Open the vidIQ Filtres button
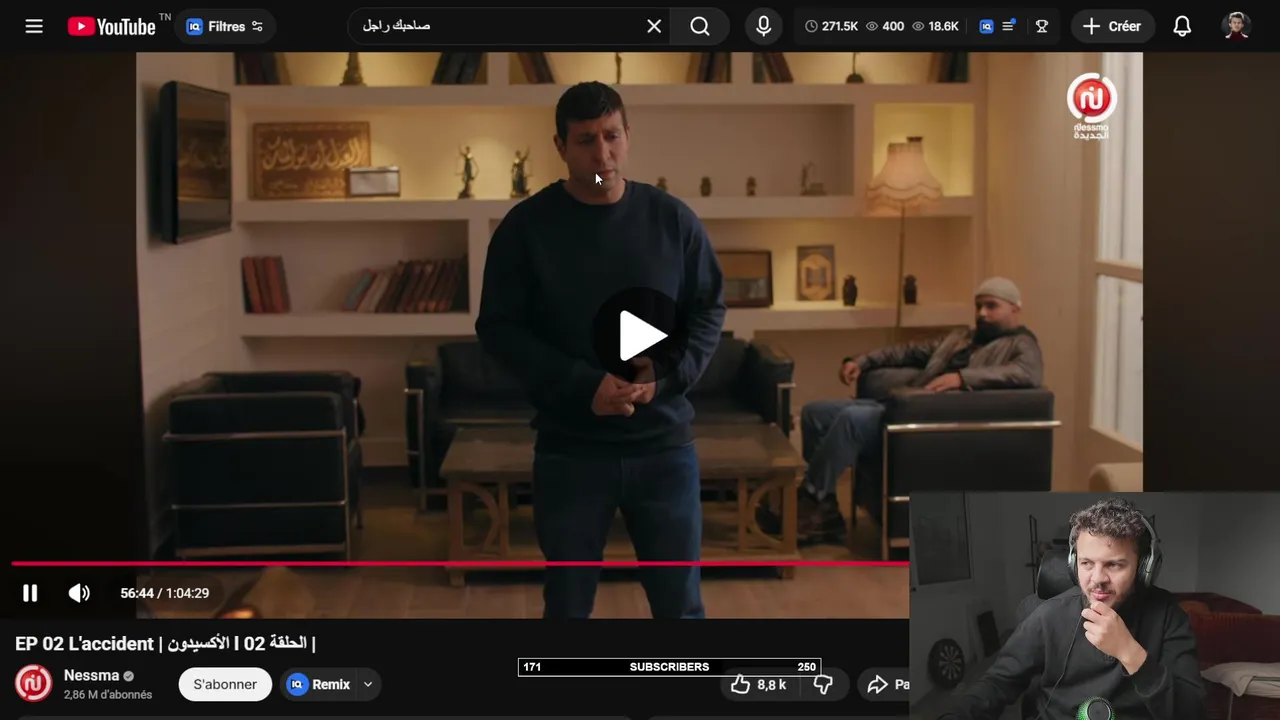The width and height of the screenshot is (1280, 720). pyautogui.click(x=226, y=26)
